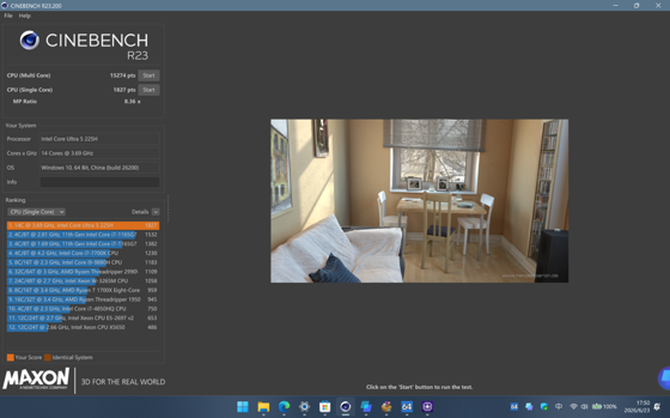Click the Info input field

point(100,182)
